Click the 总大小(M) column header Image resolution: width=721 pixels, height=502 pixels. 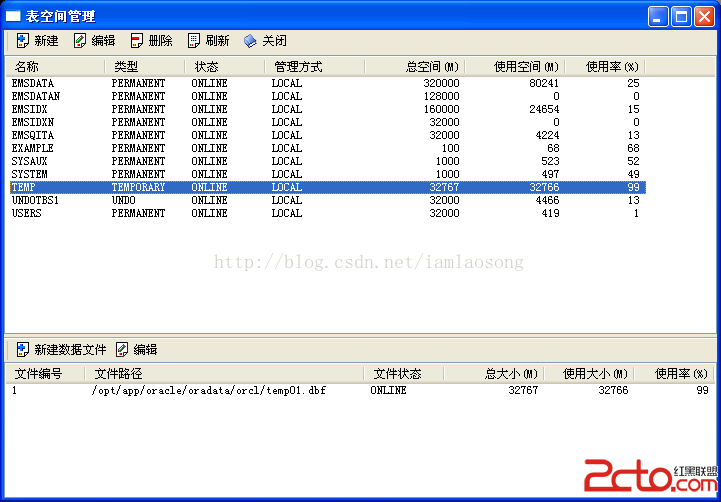(493, 374)
